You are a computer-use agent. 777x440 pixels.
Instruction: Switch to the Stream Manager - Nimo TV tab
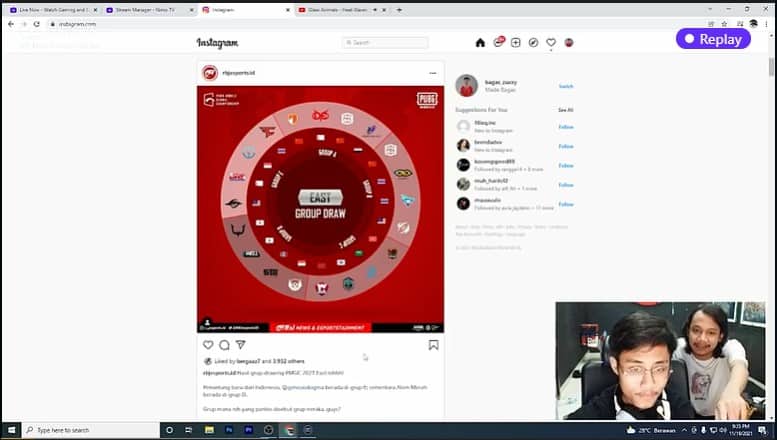tap(150, 10)
